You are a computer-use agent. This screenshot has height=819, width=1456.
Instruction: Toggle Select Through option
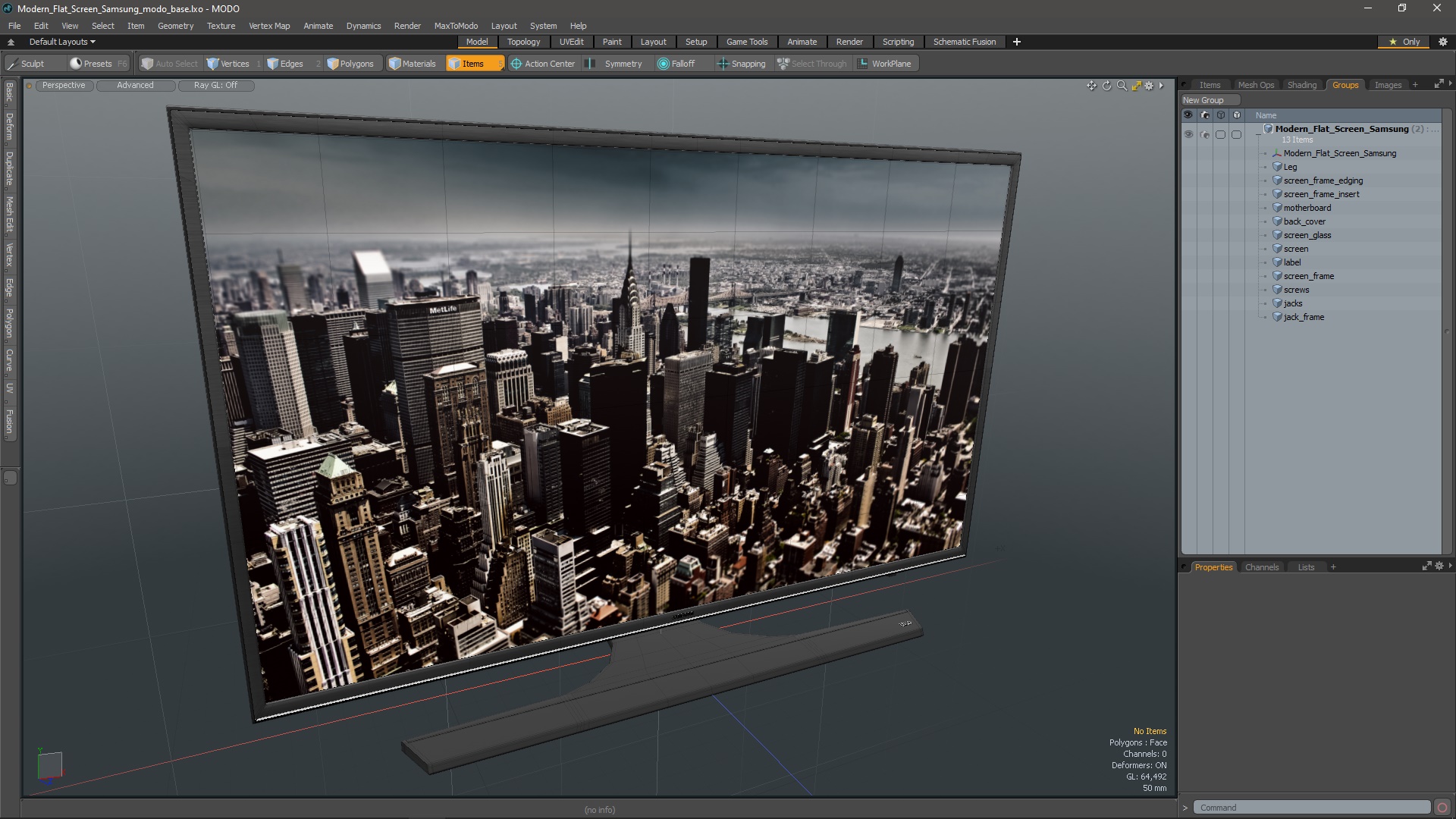coord(812,64)
